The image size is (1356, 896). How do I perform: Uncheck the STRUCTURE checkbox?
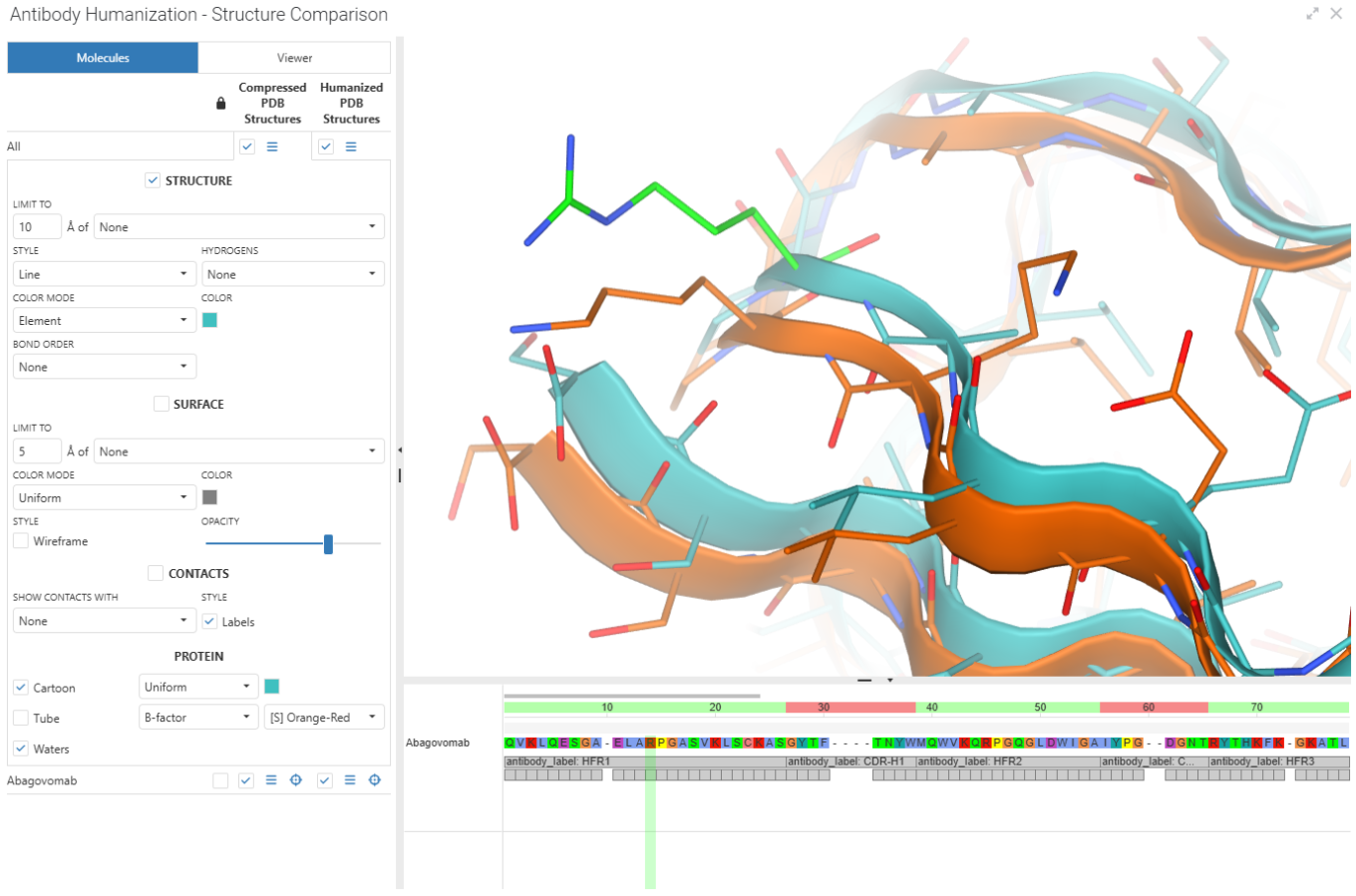[x=153, y=180]
